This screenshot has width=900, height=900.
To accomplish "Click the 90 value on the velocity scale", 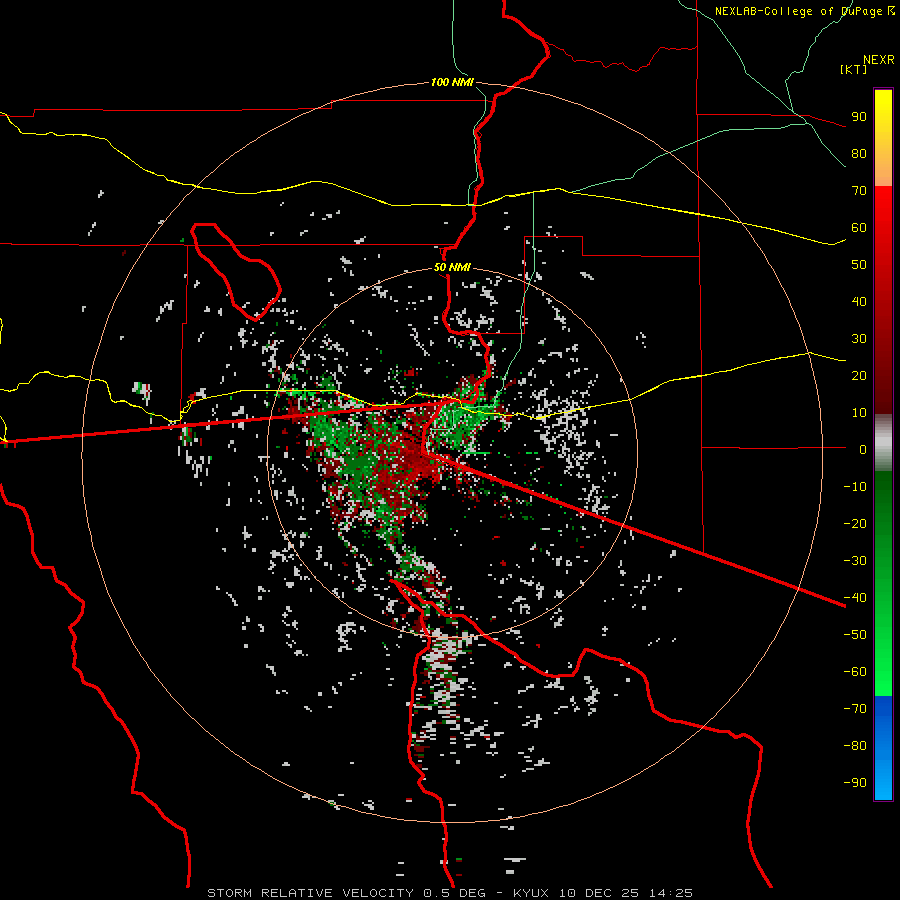I will 859,117.
